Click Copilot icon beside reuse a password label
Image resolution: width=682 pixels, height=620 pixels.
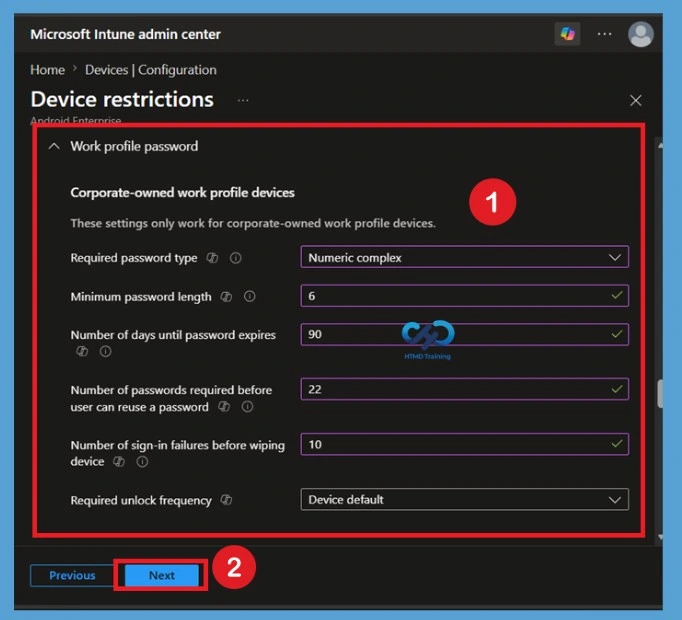coord(224,407)
